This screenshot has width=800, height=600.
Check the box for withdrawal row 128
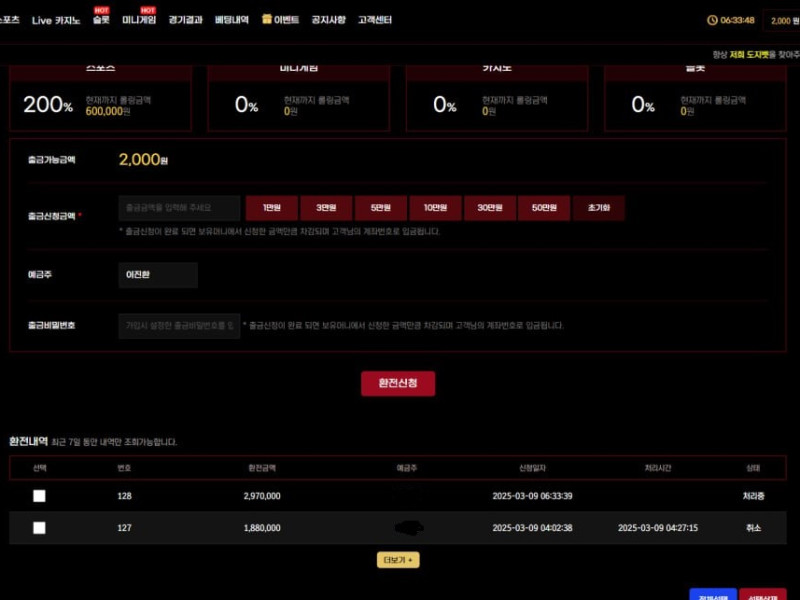(39, 496)
